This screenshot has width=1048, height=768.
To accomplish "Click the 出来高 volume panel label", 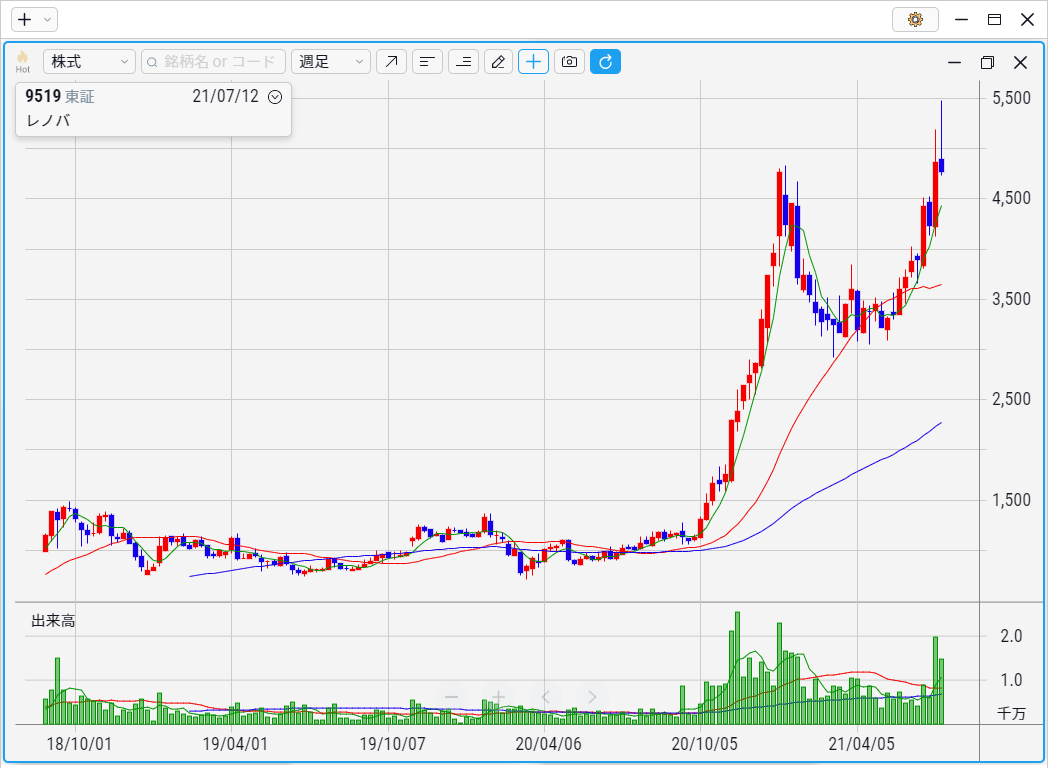I will 53,621.
